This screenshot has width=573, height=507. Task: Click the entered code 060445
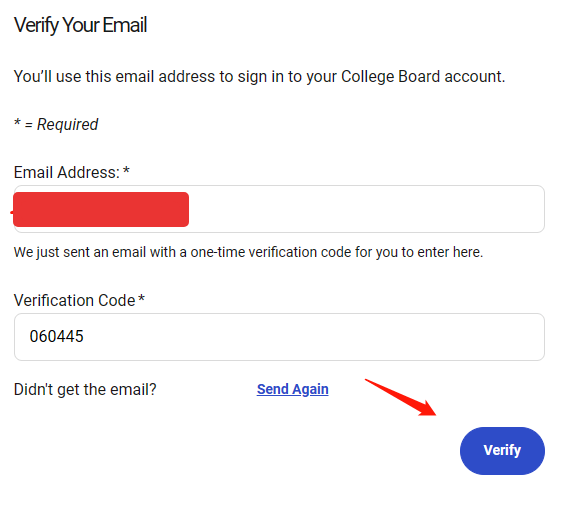57,336
